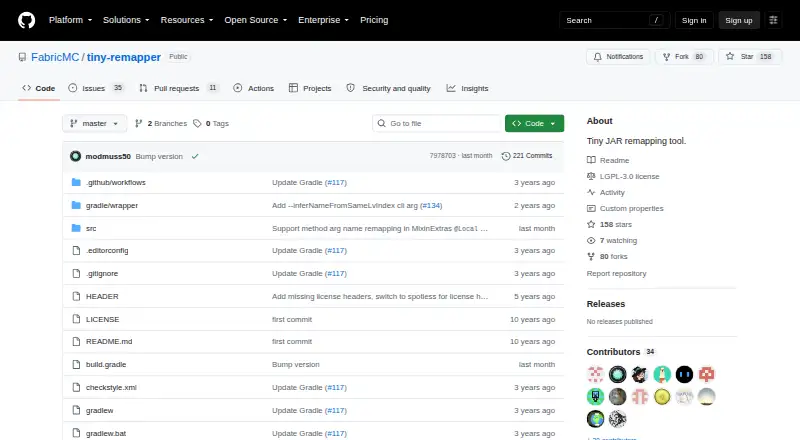Click the Sign in button
This screenshot has height=440, width=800.
pos(694,20)
